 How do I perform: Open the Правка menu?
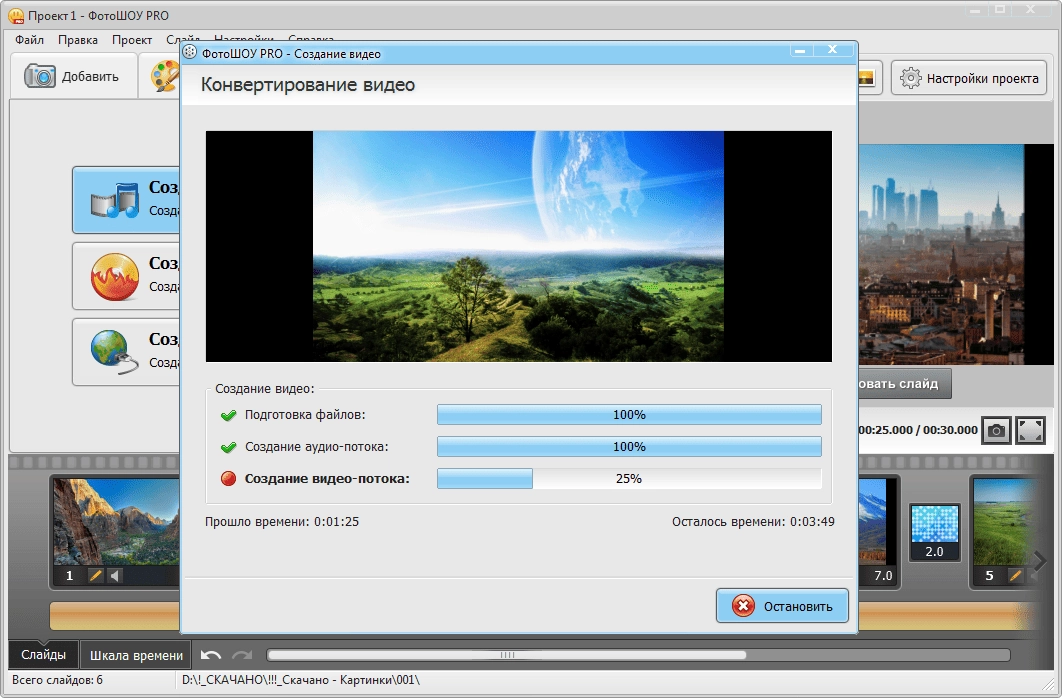tap(78, 40)
